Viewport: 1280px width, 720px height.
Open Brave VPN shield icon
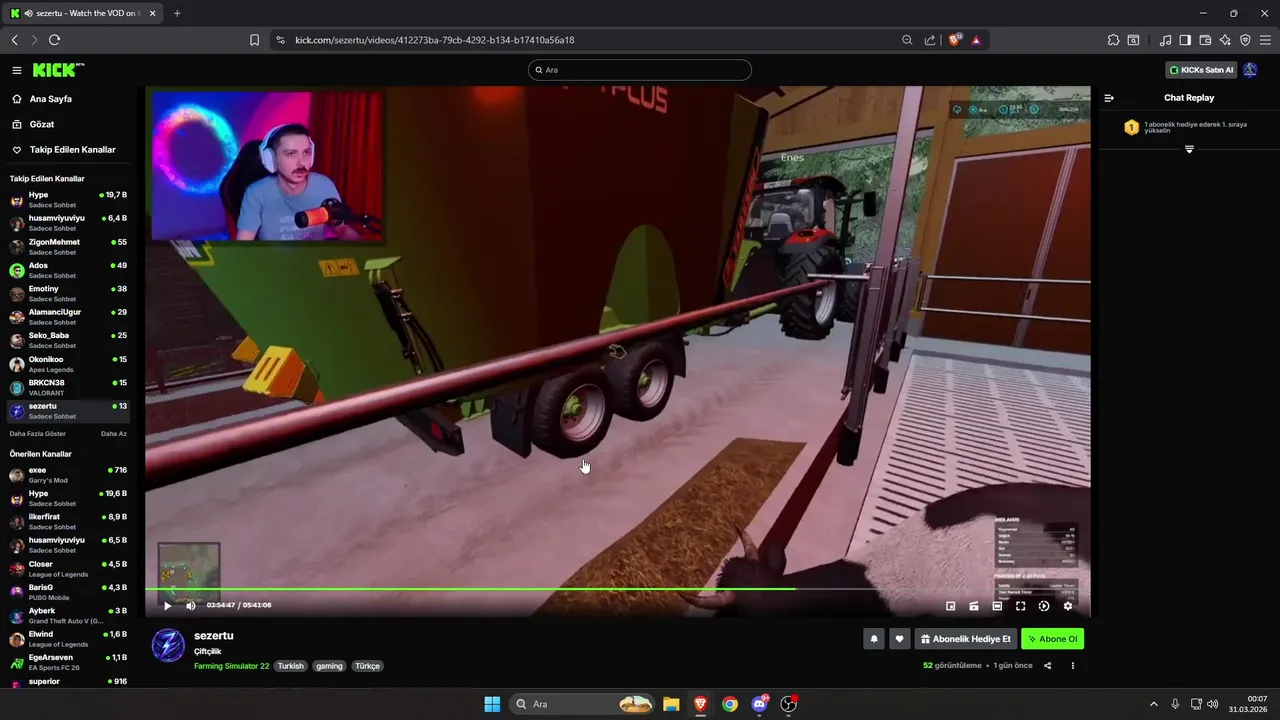click(1245, 40)
